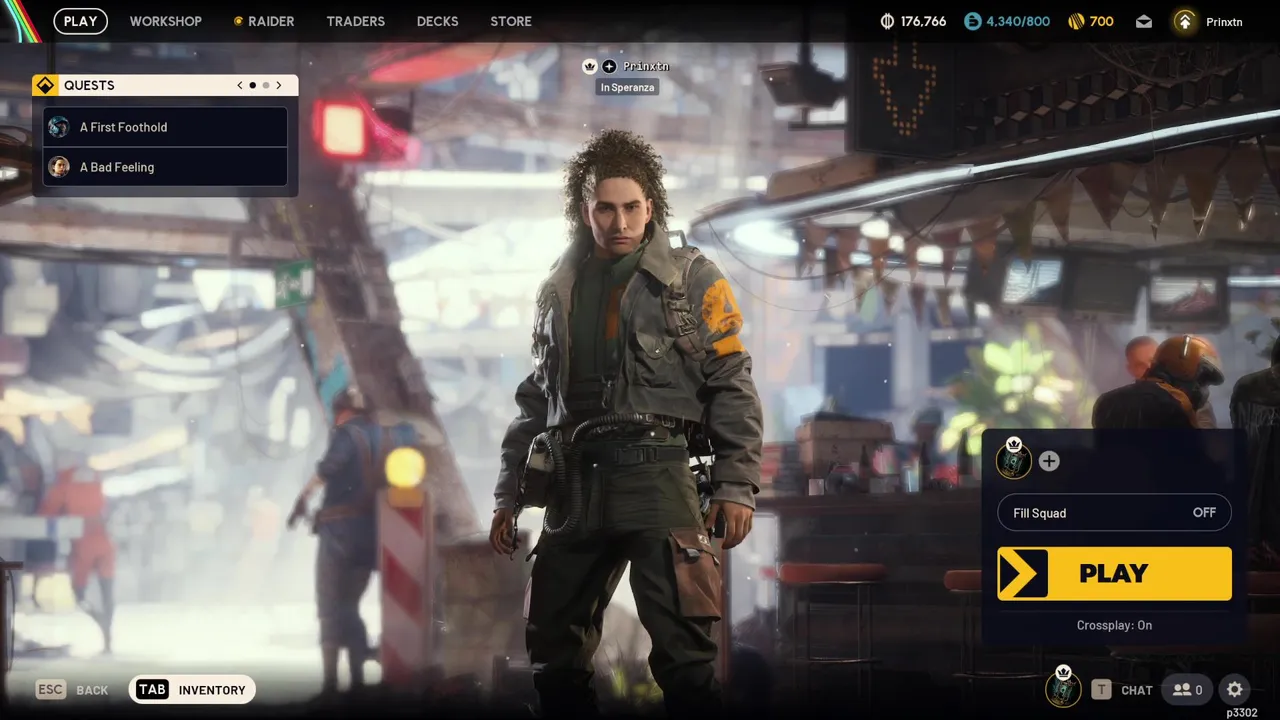The image size is (1280, 720).
Task: Click the crown leader icon above character
Action: 590,66
